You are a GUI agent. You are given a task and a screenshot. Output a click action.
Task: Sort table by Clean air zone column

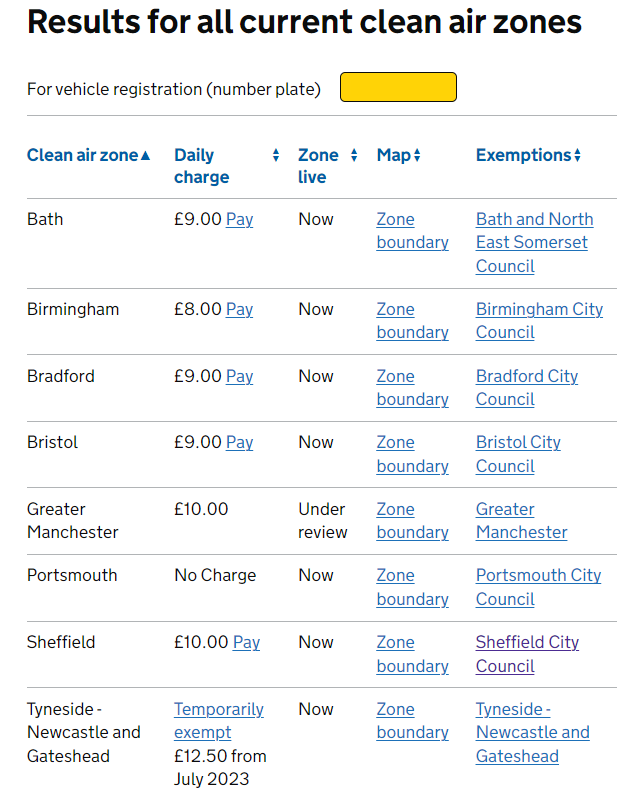coord(88,155)
